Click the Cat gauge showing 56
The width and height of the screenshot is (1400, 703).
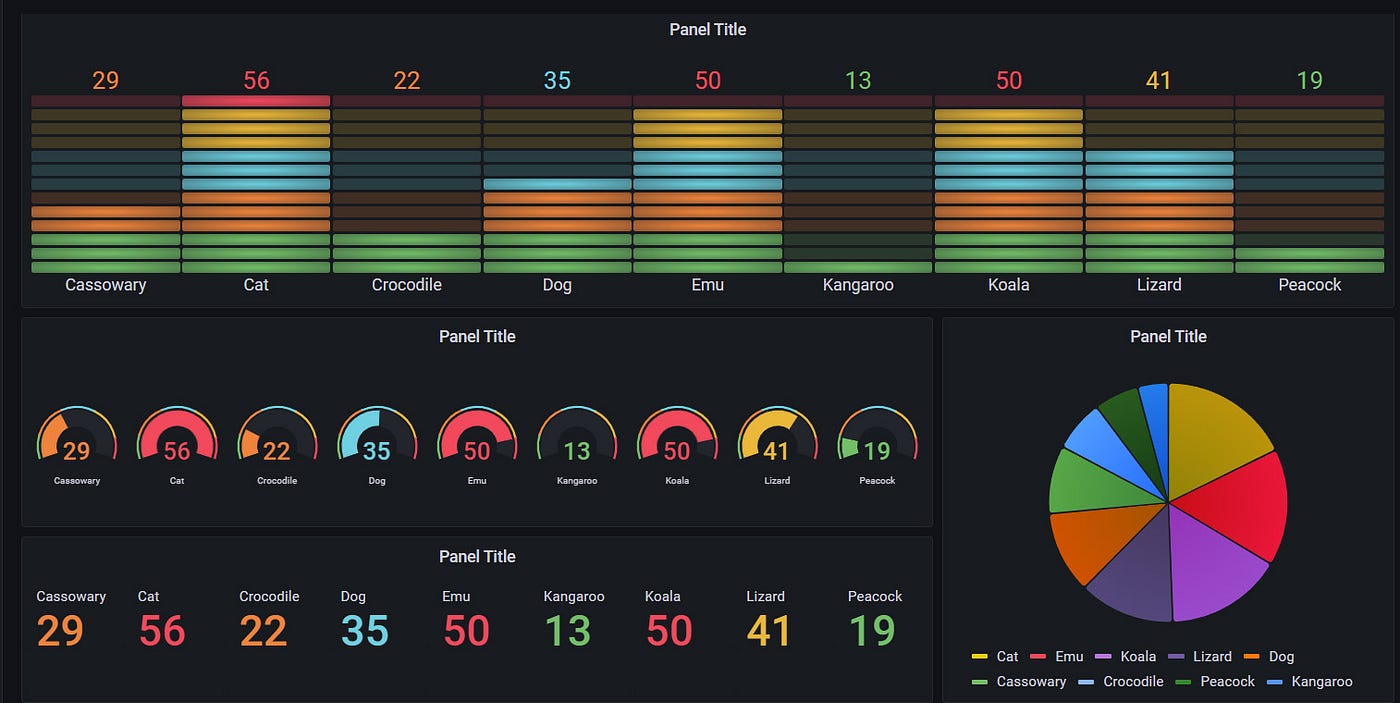point(177,440)
